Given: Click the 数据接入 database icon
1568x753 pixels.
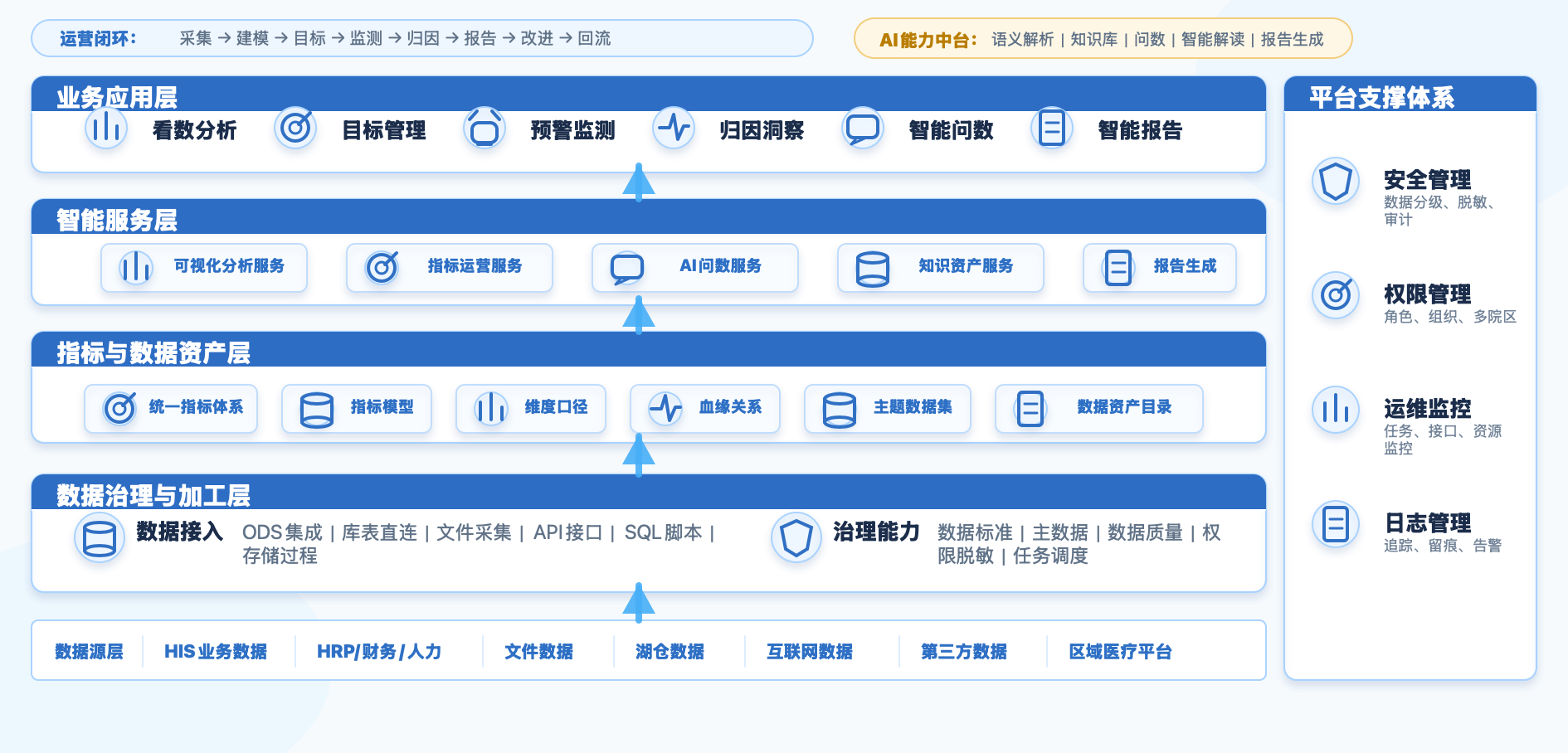Looking at the screenshot, I should click(x=100, y=537).
